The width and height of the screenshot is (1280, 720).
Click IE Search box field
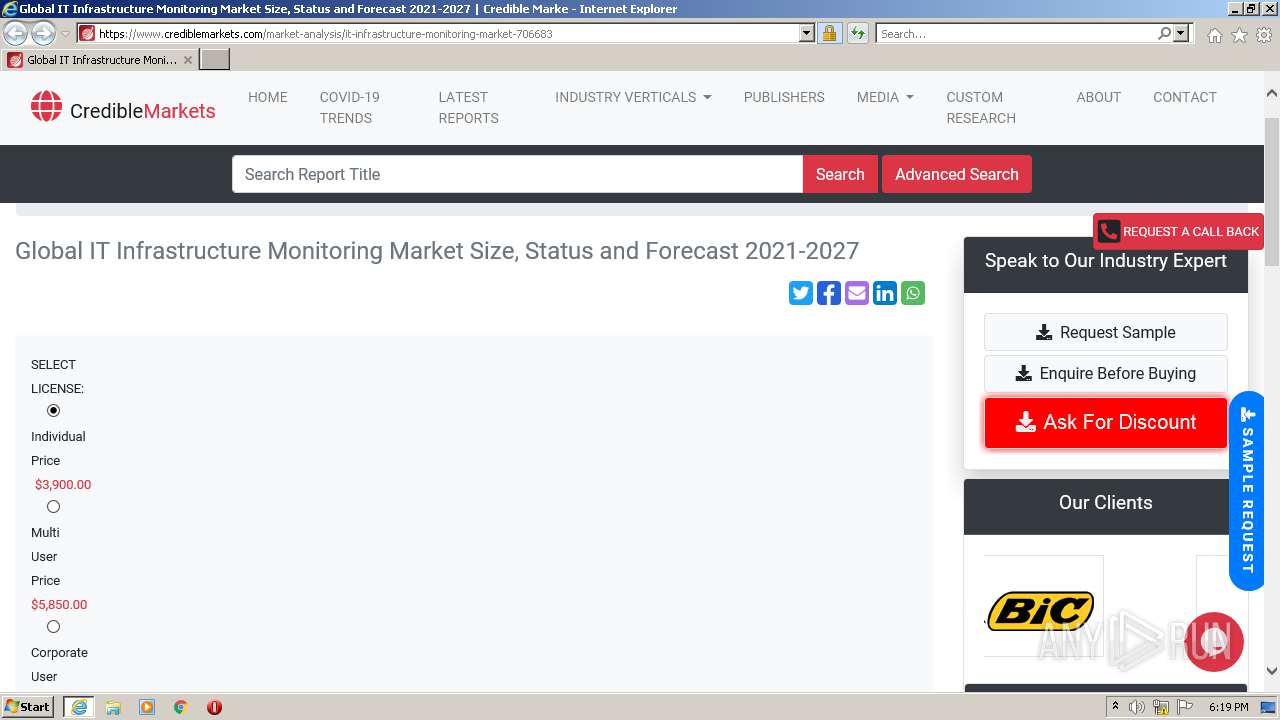1016,33
